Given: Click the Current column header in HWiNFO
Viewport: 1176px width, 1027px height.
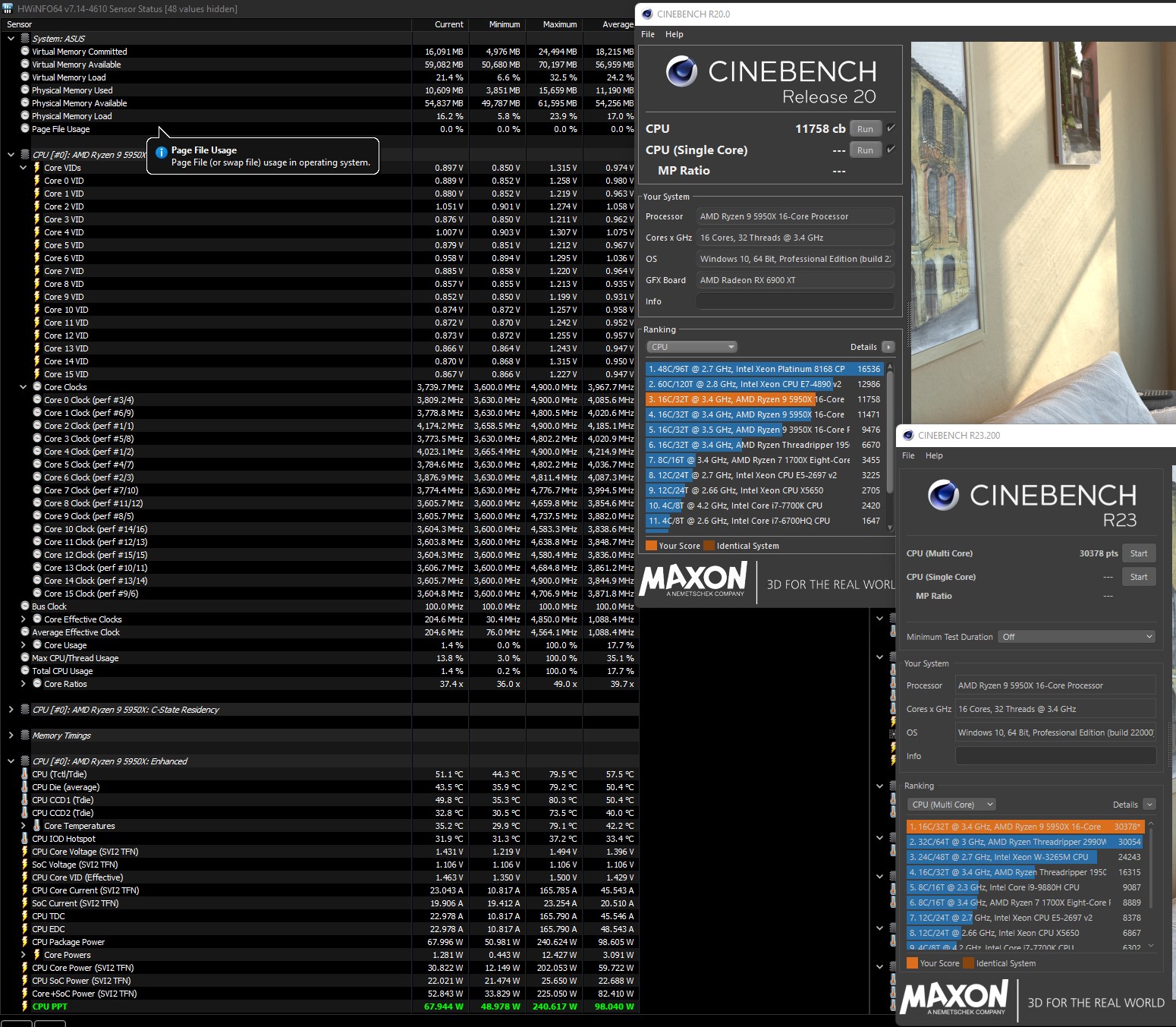Looking at the screenshot, I should point(440,24).
